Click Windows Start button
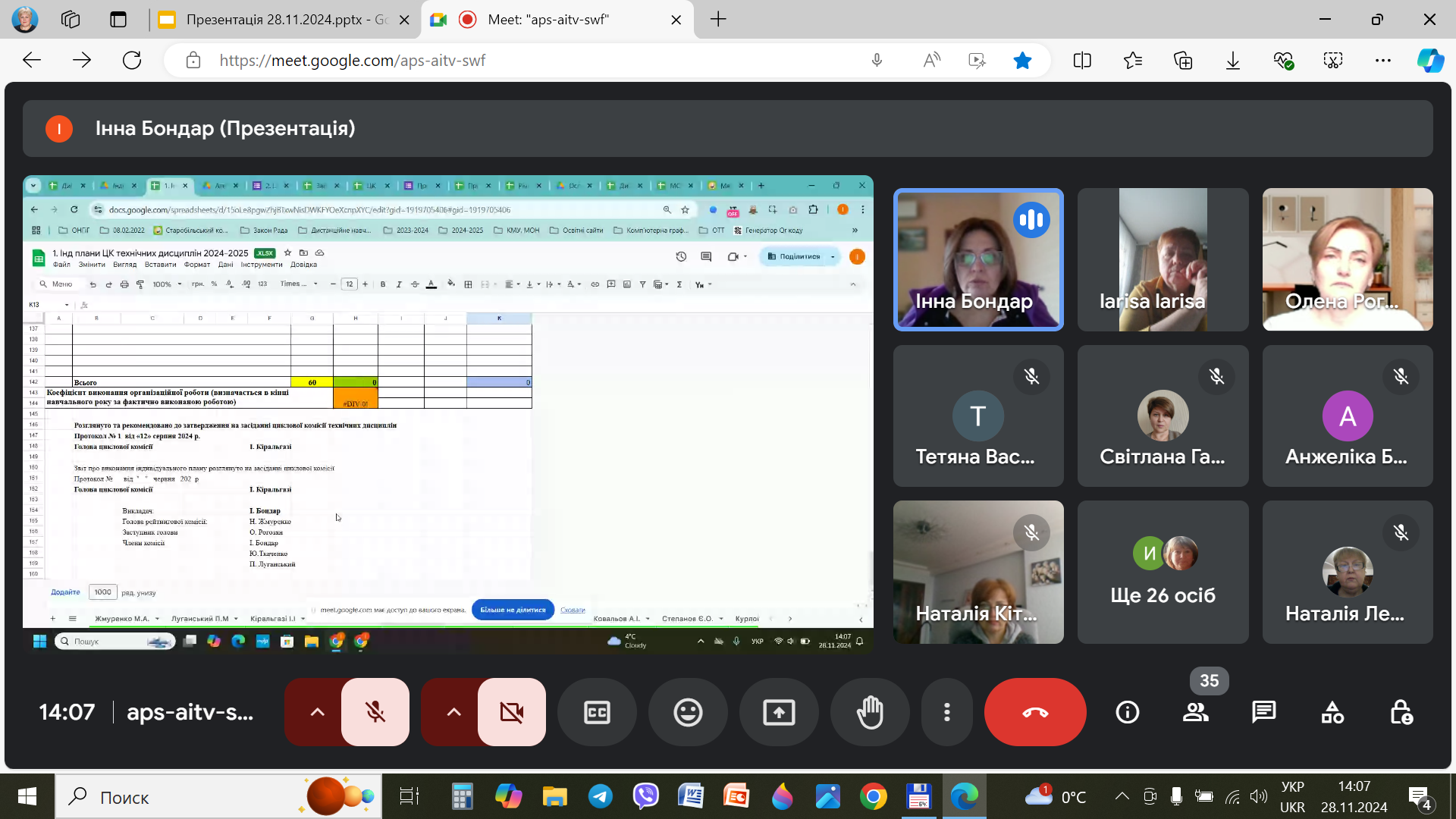The width and height of the screenshot is (1456, 819). [x=27, y=796]
